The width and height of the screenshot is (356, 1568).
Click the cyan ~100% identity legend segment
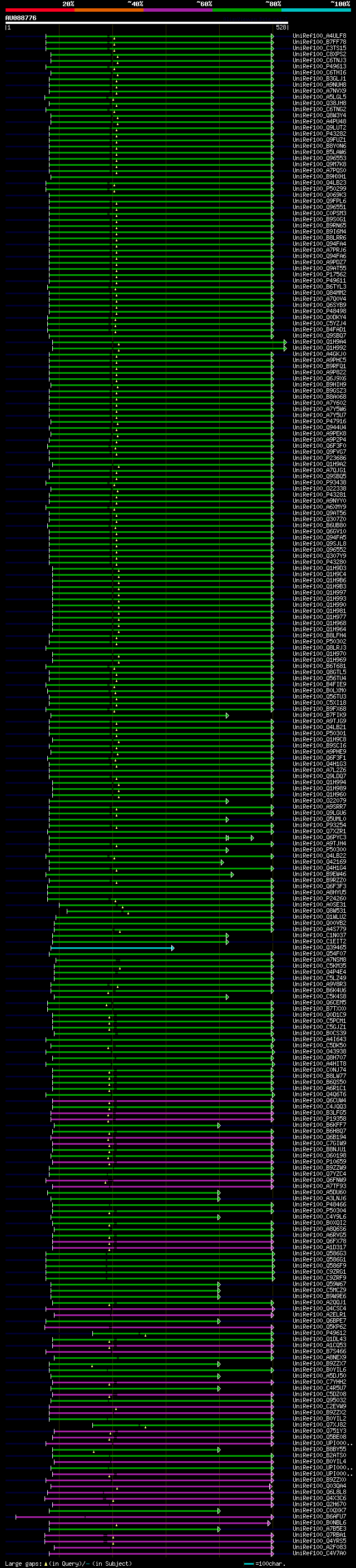click(316, 10)
